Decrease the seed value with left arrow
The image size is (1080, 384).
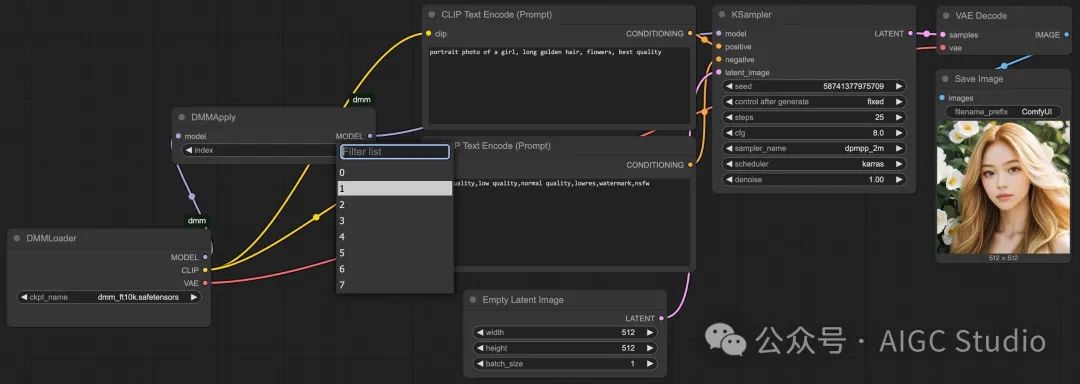point(729,87)
